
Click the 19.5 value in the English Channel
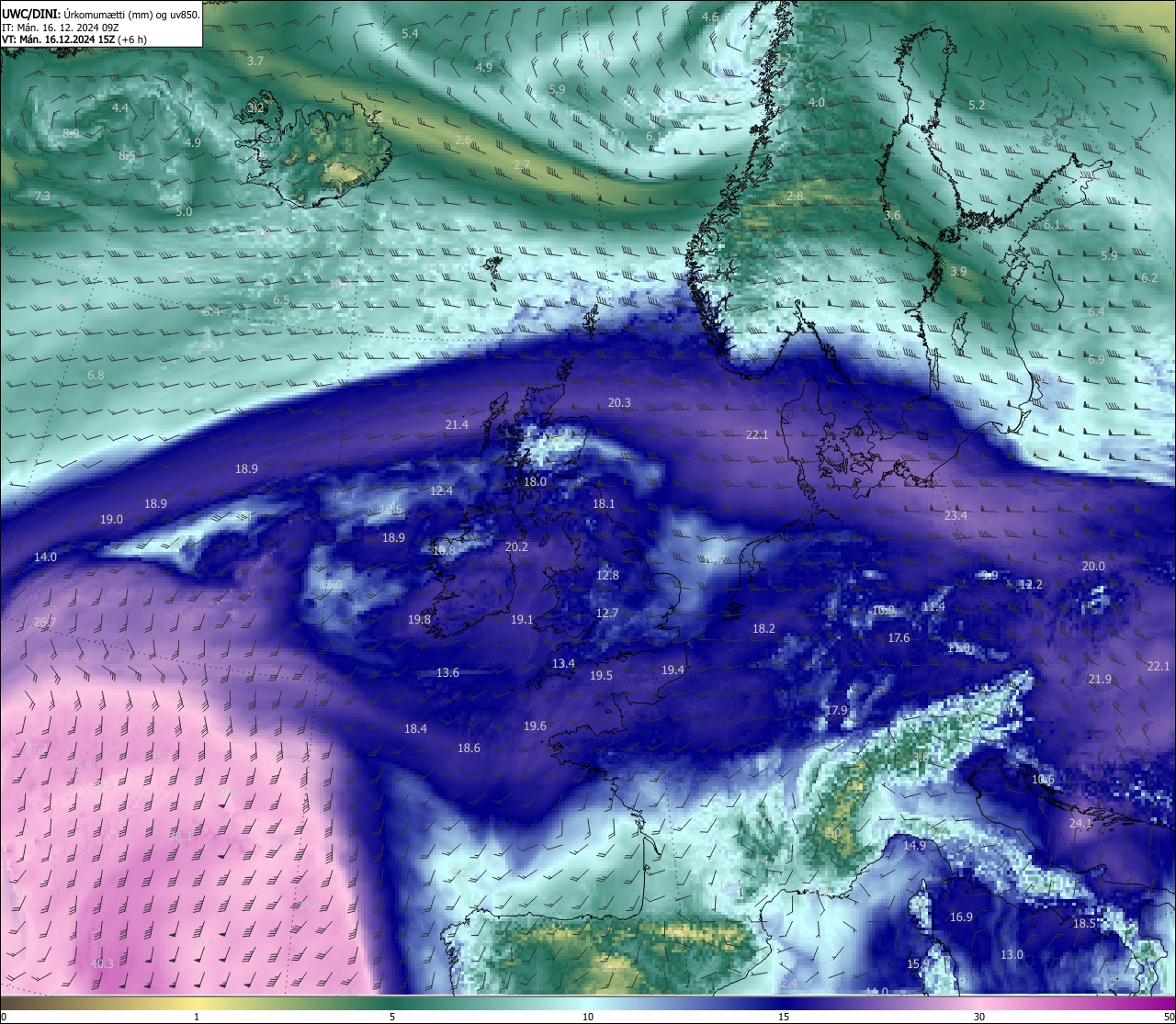[601, 675]
